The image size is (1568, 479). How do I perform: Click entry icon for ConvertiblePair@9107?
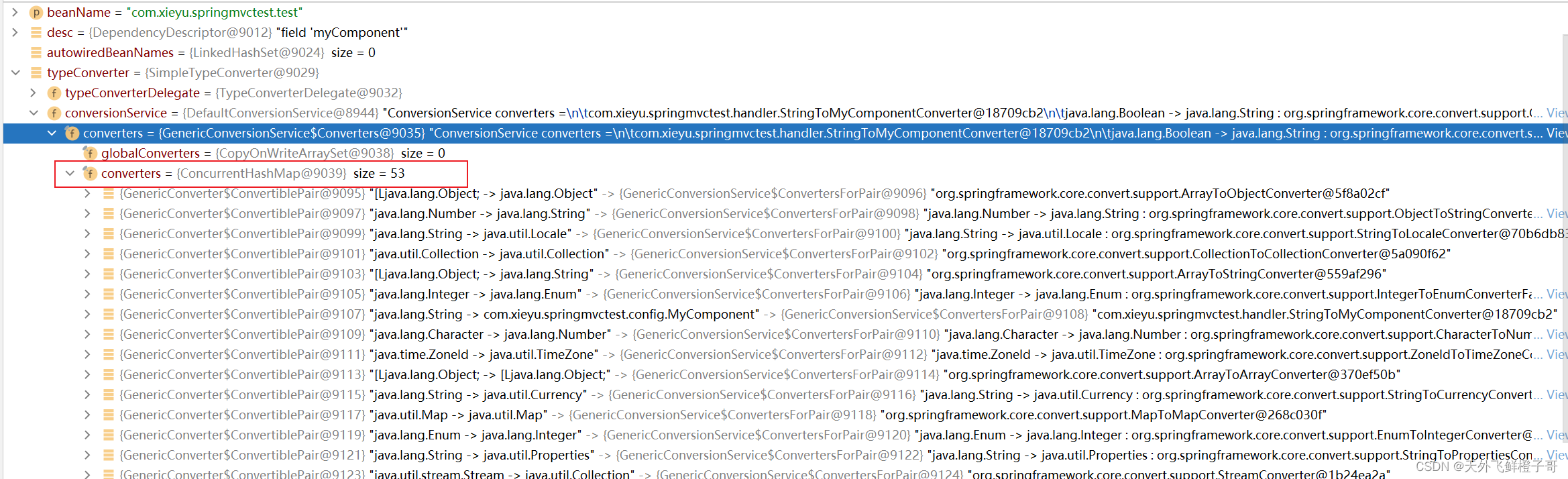coord(108,314)
